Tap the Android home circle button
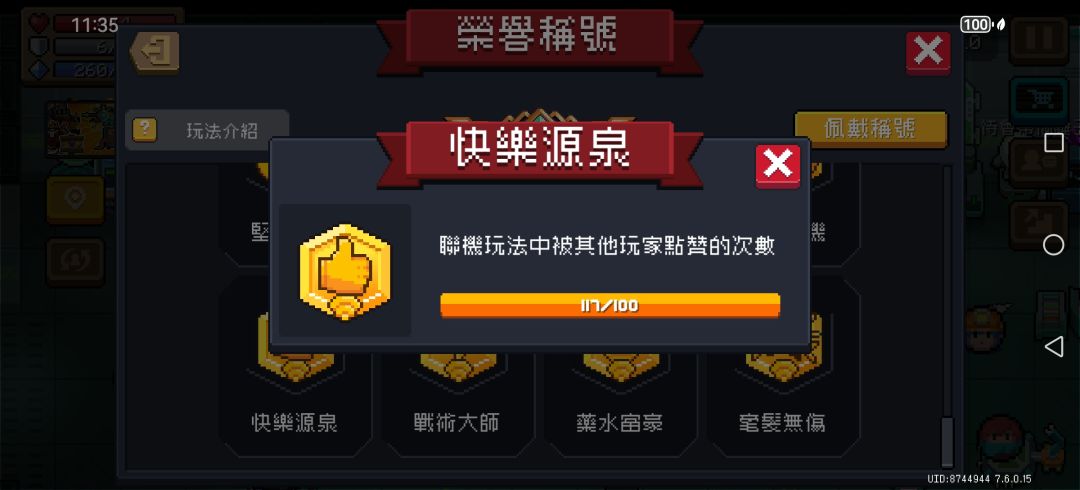This screenshot has height=490, width=1080. pyautogui.click(x=1053, y=244)
